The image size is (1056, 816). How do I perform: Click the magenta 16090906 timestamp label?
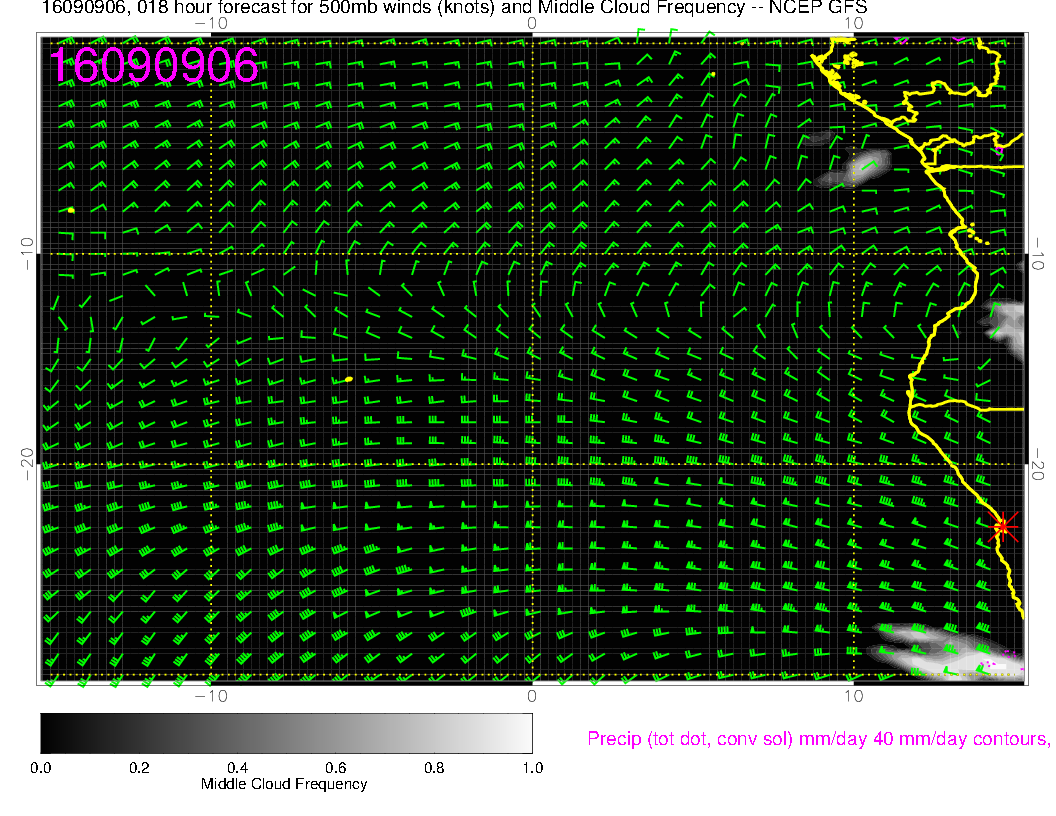pyautogui.click(x=155, y=65)
